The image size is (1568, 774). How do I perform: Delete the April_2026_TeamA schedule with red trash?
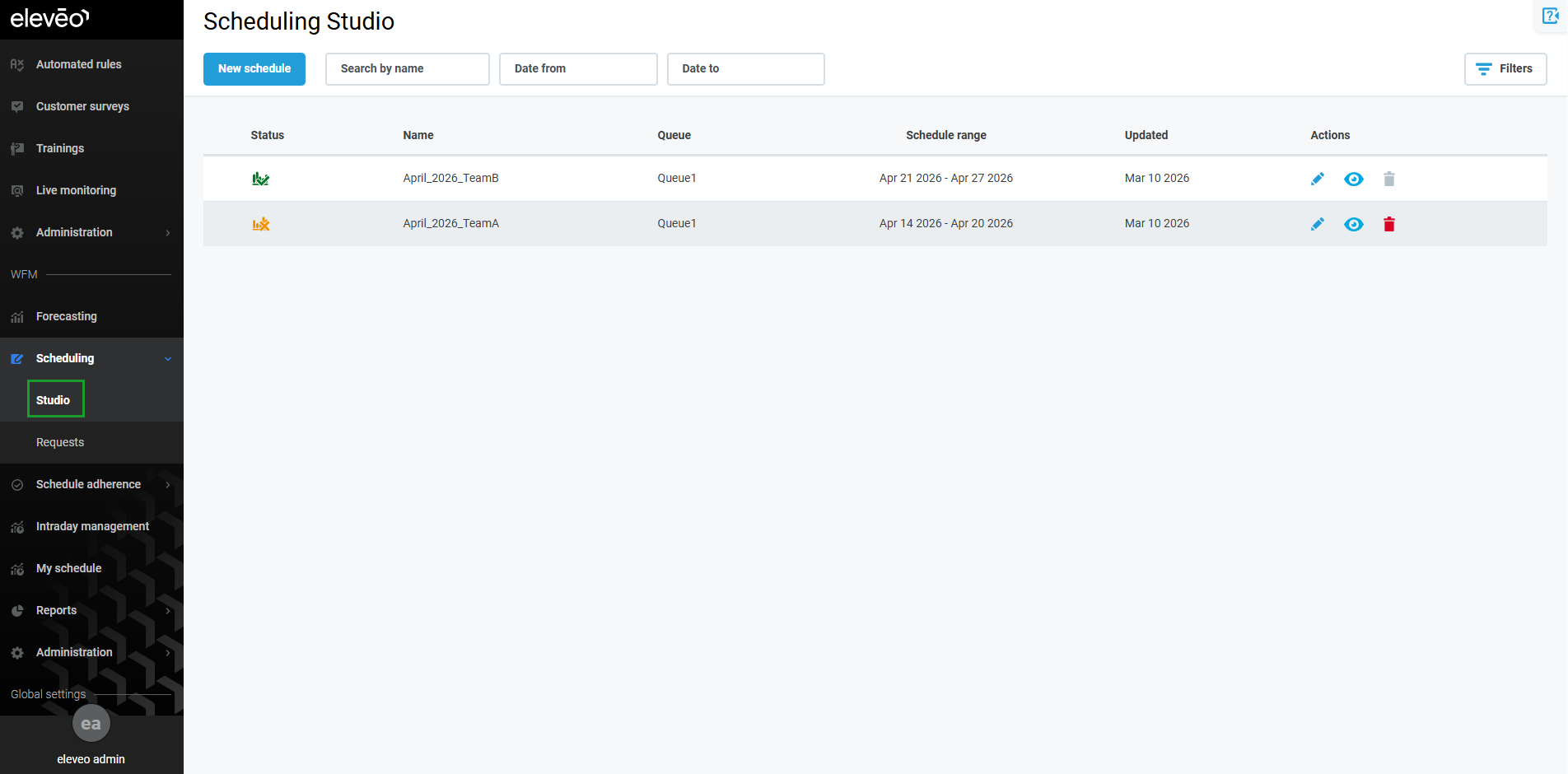click(x=1389, y=224)
